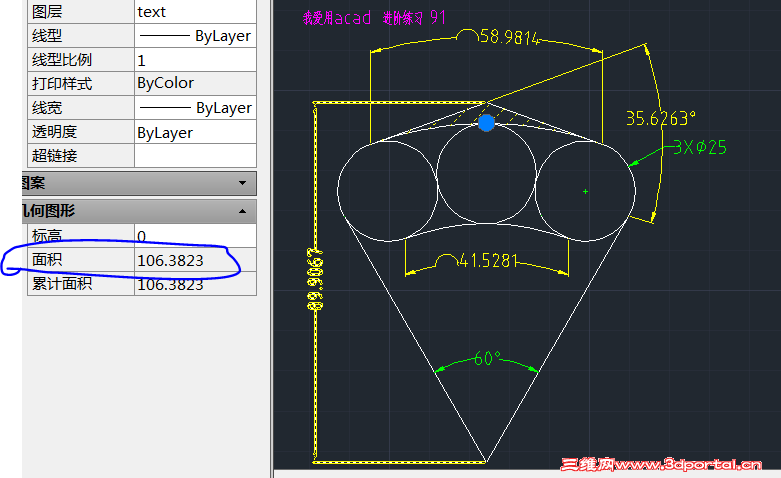Collapse the 几何图形 section arrow
Viewport: 781px width, 478px height.
pos(243,211)
